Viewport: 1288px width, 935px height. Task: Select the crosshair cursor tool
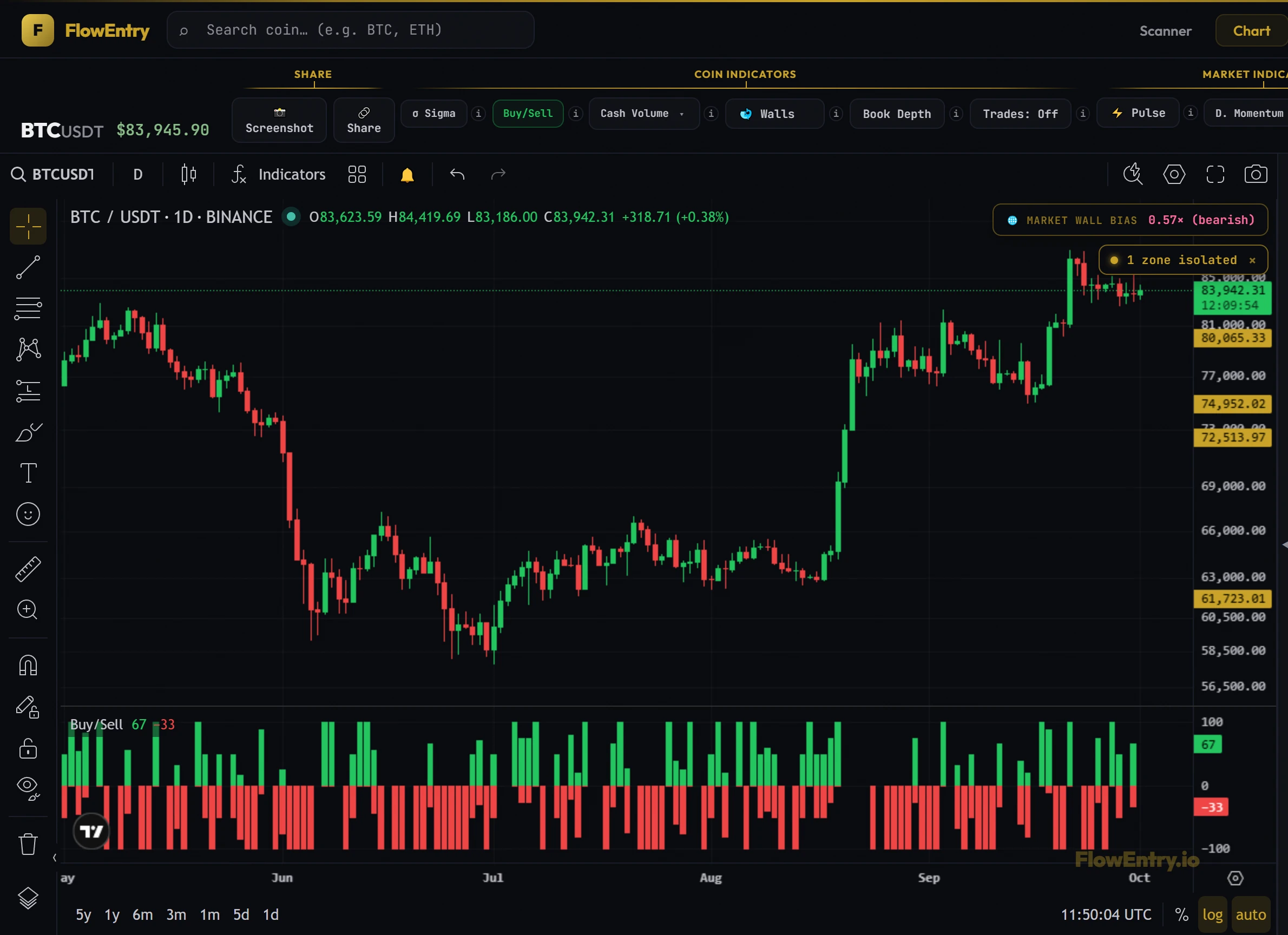28,227
